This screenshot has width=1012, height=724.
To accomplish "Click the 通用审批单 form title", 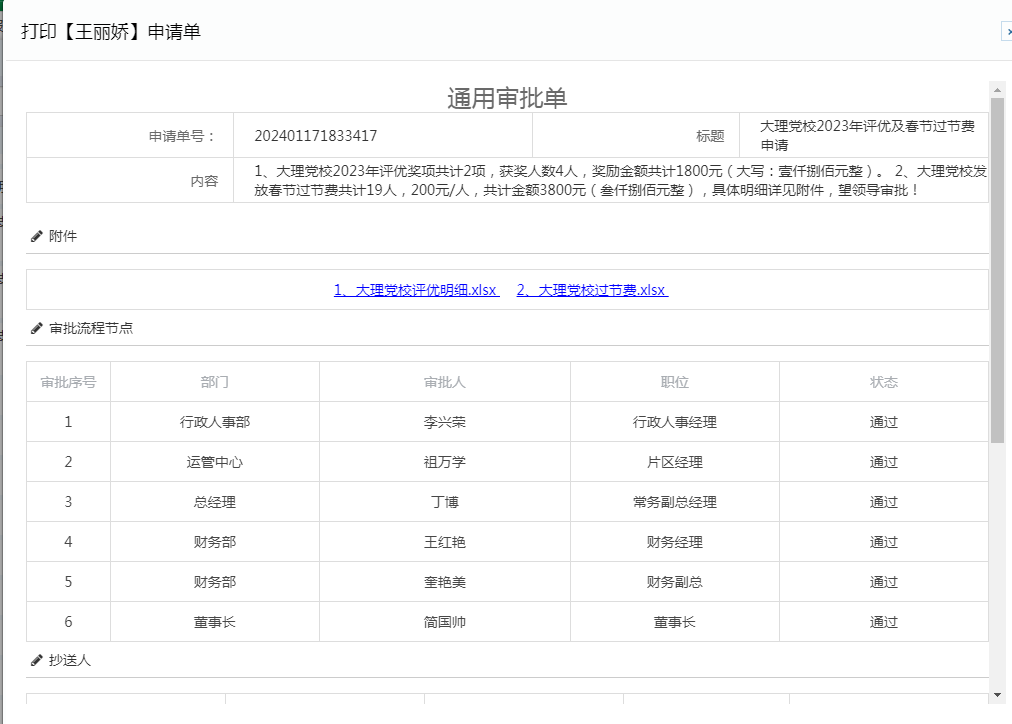I will click(507, 98).
